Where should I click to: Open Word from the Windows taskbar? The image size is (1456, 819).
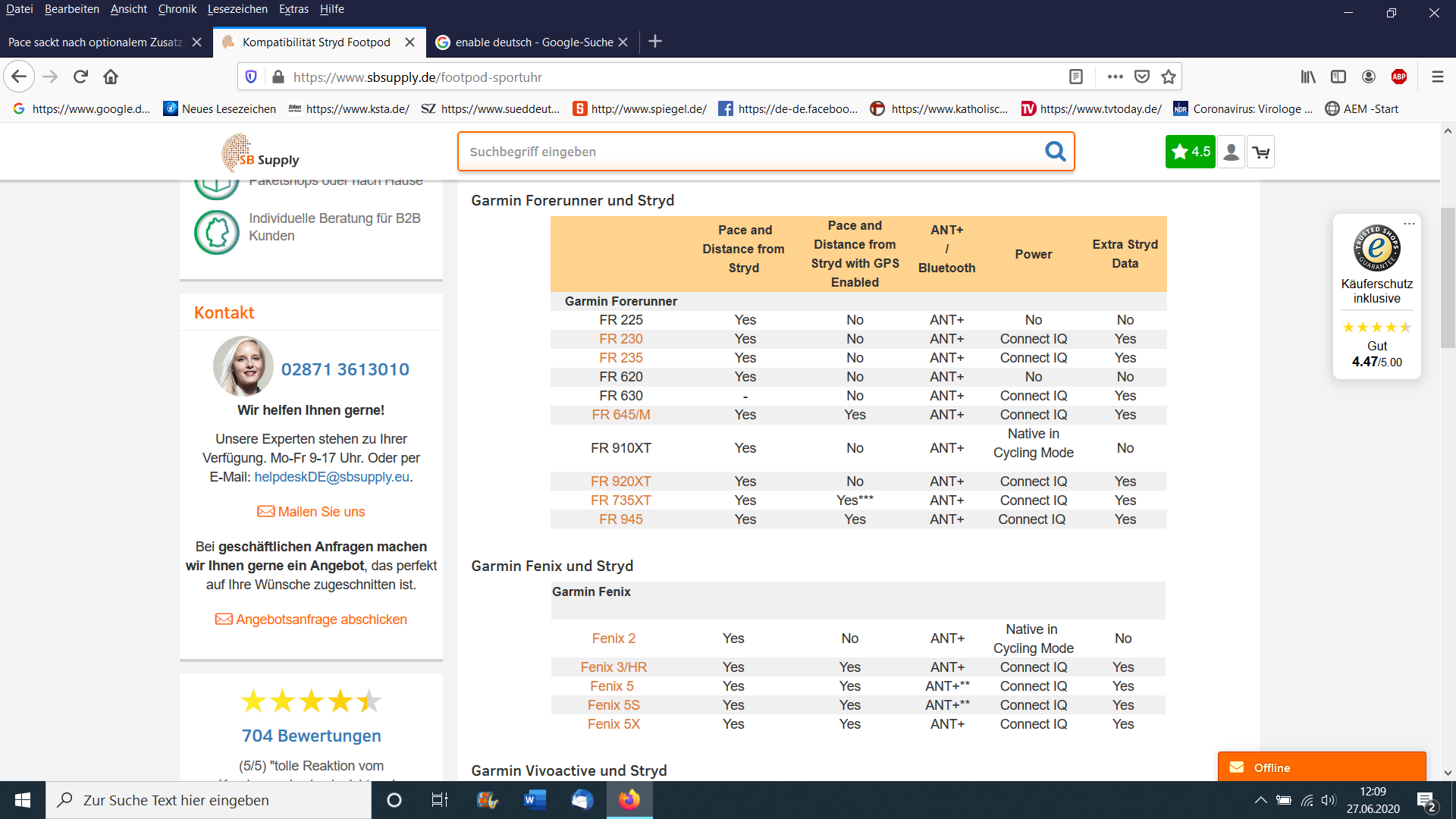click(x=535, y=800)
